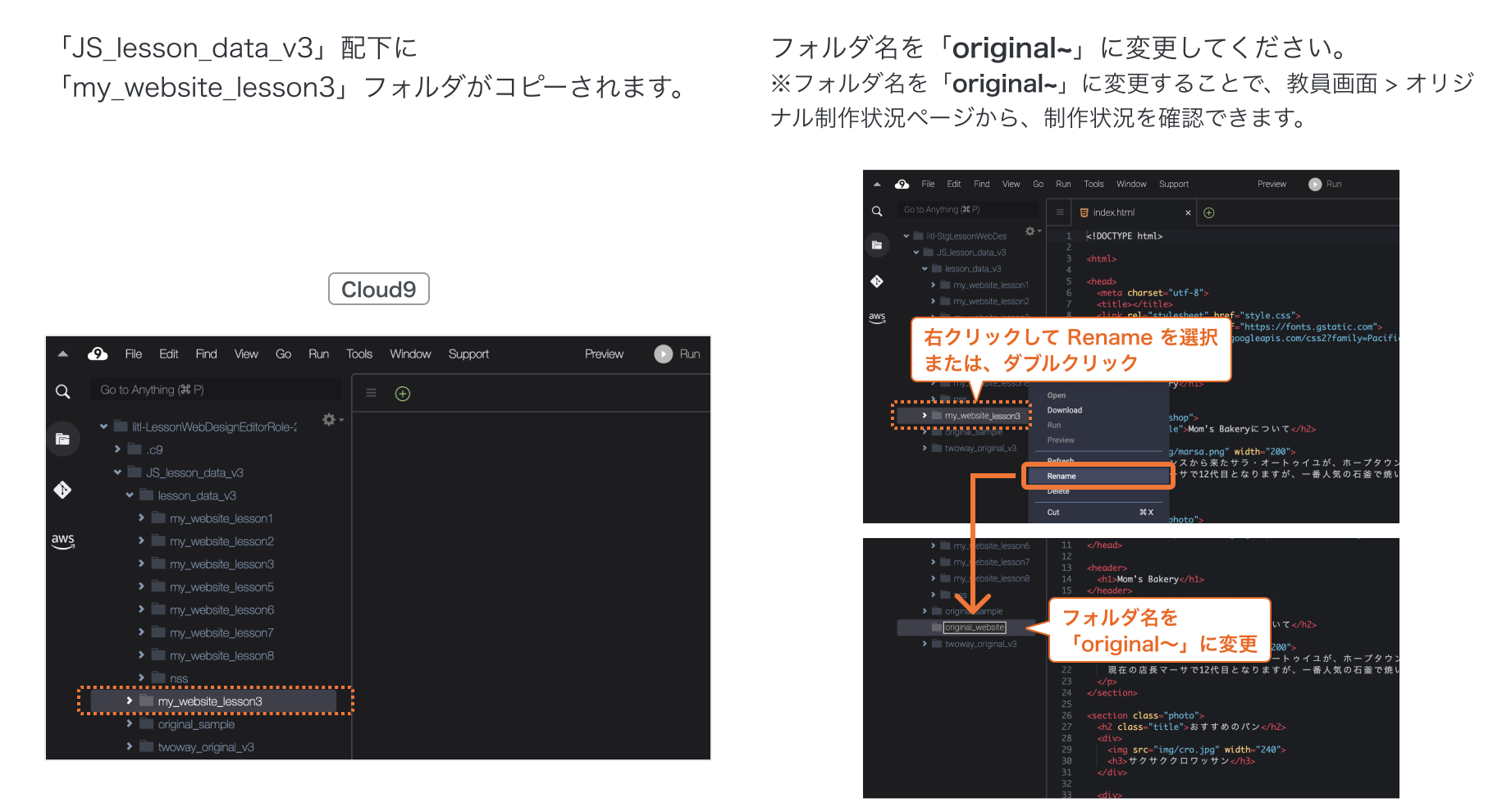The height and width of the screenshot is (812, 1493).
Task: Click the original_website rename text field
Action: coord(974,627)
